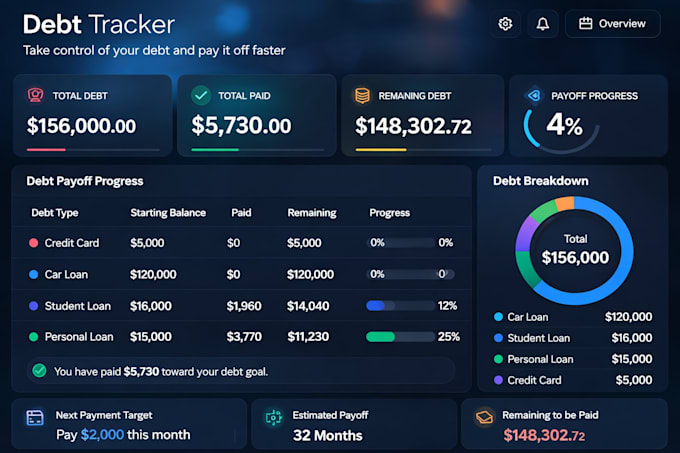The image size is (680, 453).
Task: Click the Remaining Debt coin stack icon
Action: (363, 95)
